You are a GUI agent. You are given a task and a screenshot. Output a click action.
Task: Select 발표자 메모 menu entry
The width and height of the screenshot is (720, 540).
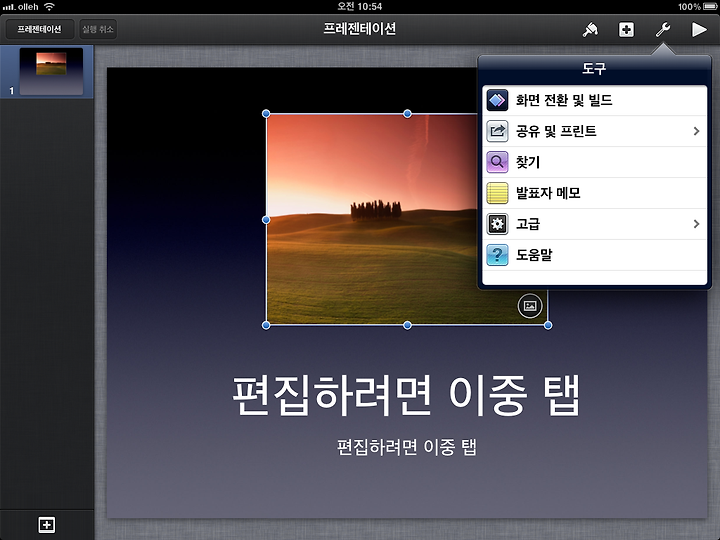tap(595, 193)
